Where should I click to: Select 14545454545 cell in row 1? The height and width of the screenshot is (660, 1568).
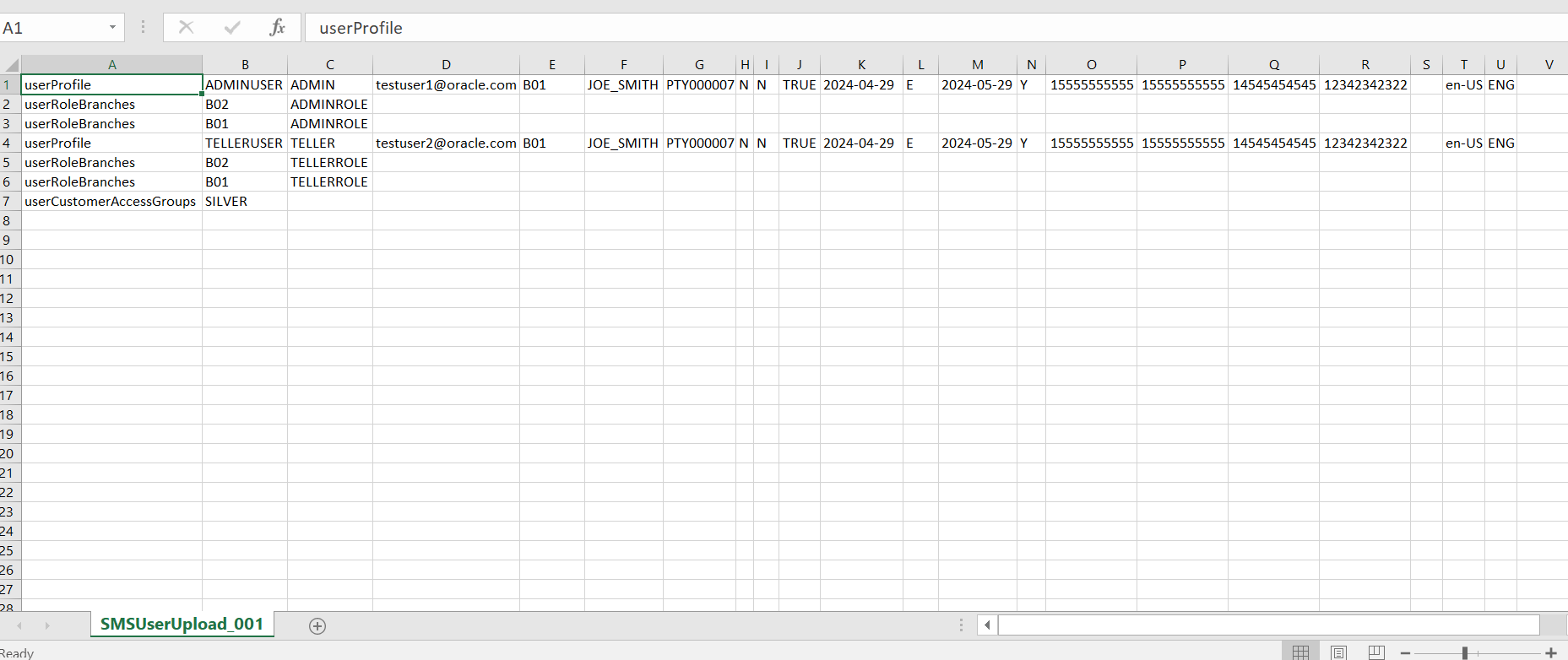[1274, 85]
